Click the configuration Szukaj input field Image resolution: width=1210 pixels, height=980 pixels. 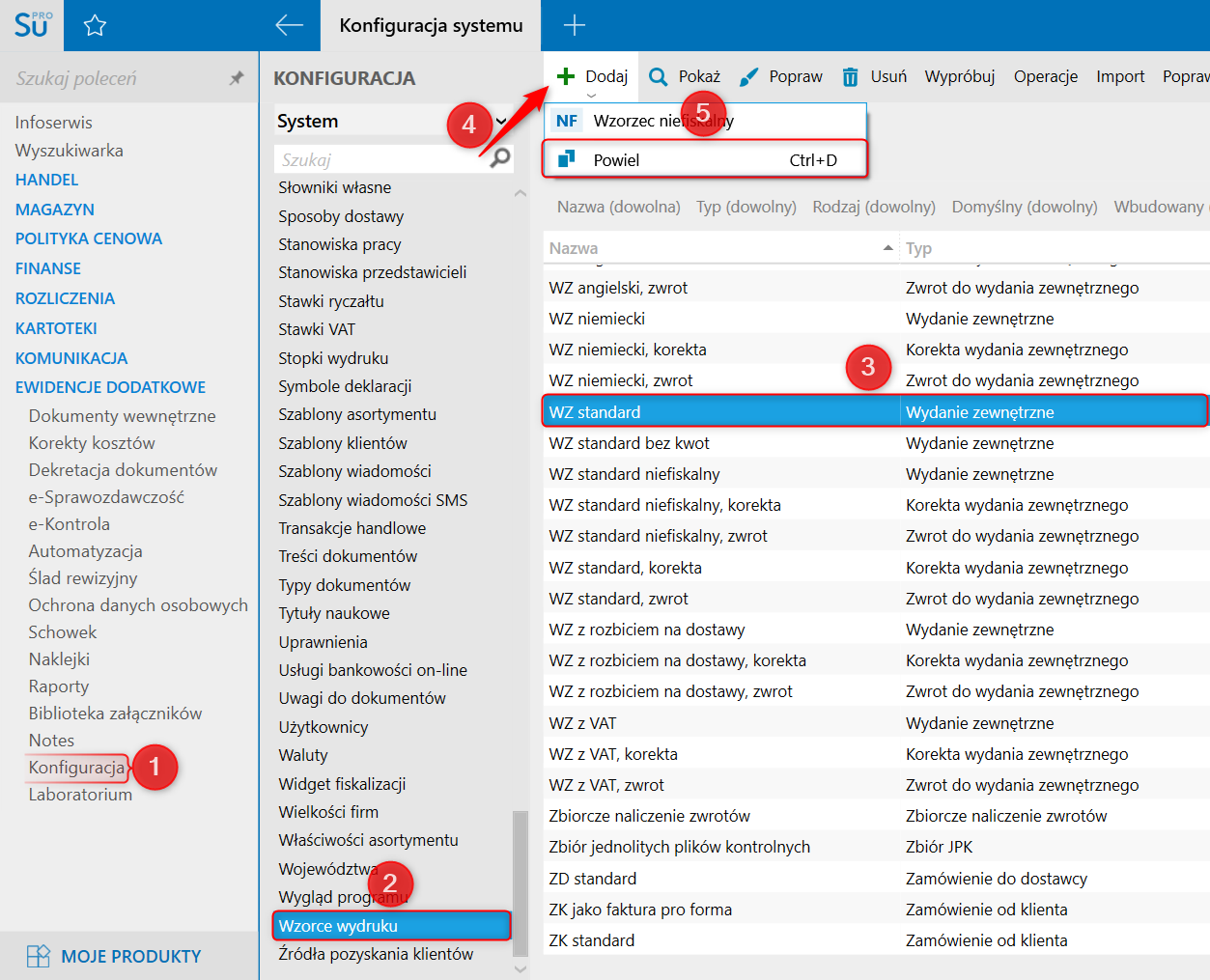(382, 159)
